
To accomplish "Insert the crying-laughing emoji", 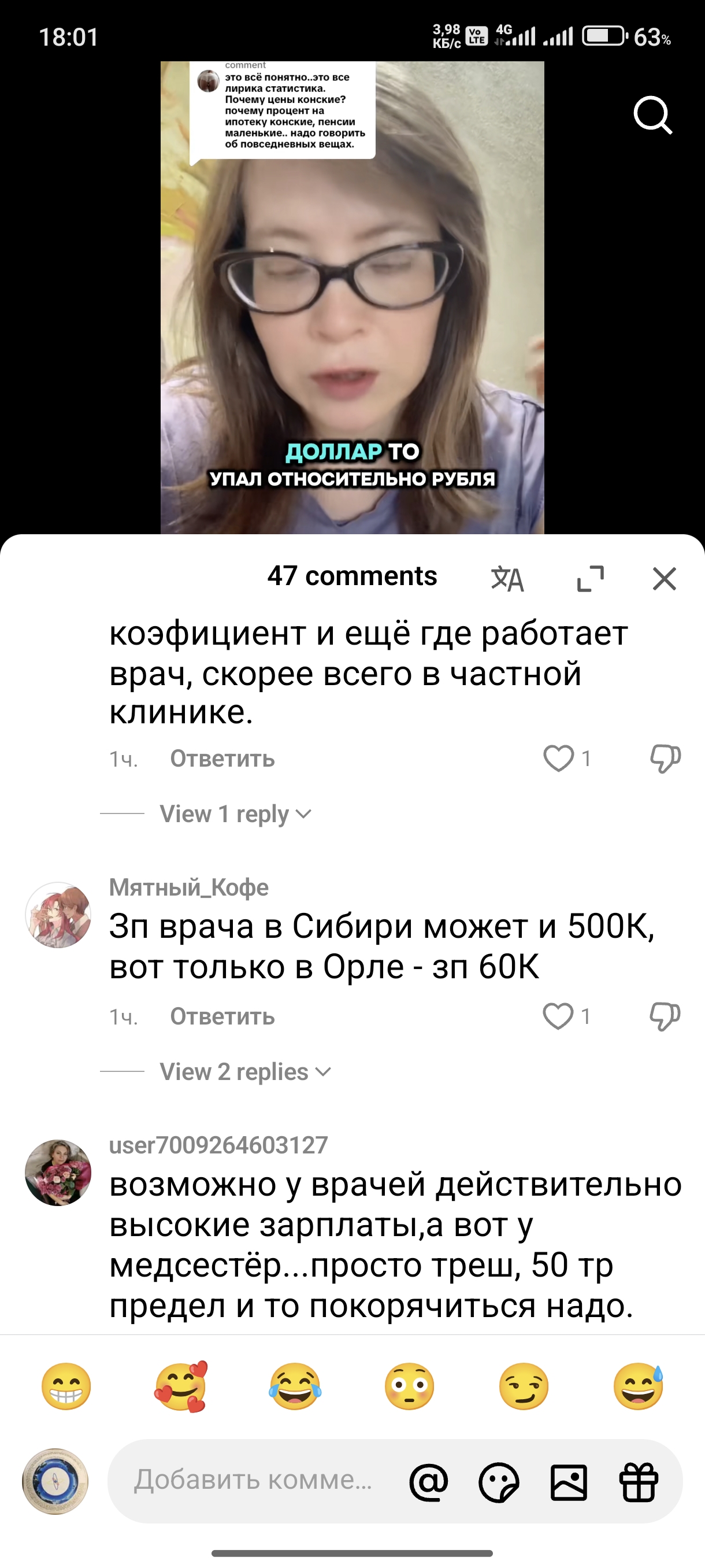I will coord(295,1386).
